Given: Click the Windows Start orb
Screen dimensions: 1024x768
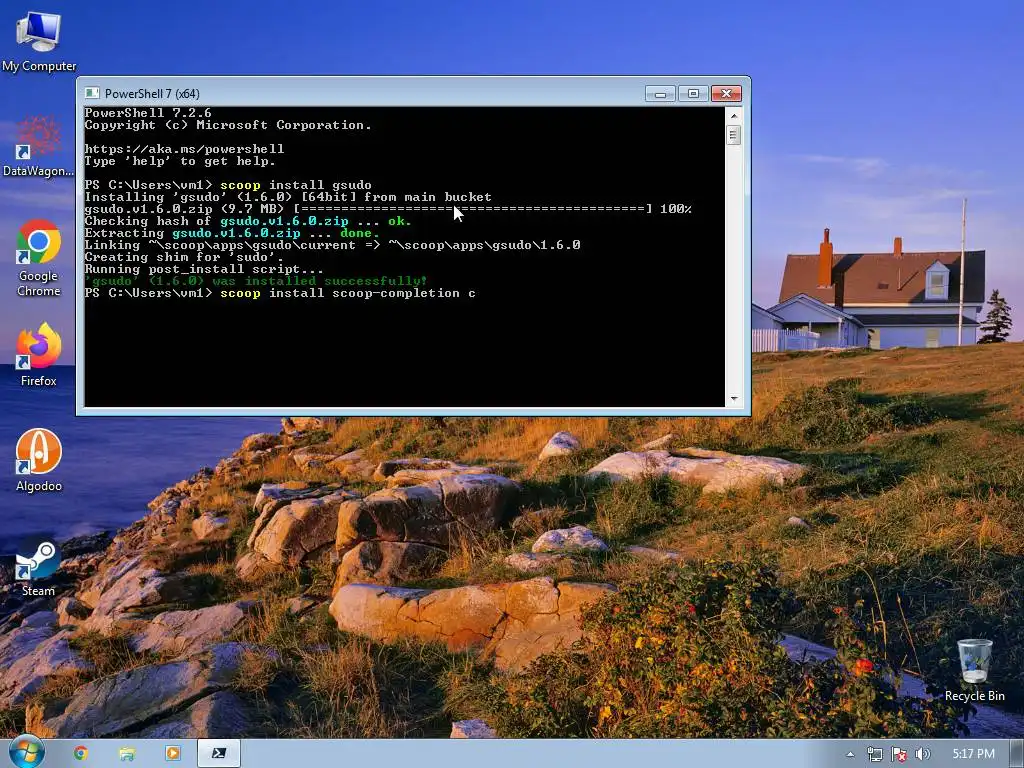Looking at the screenshot, I should [x=26, y=753].
